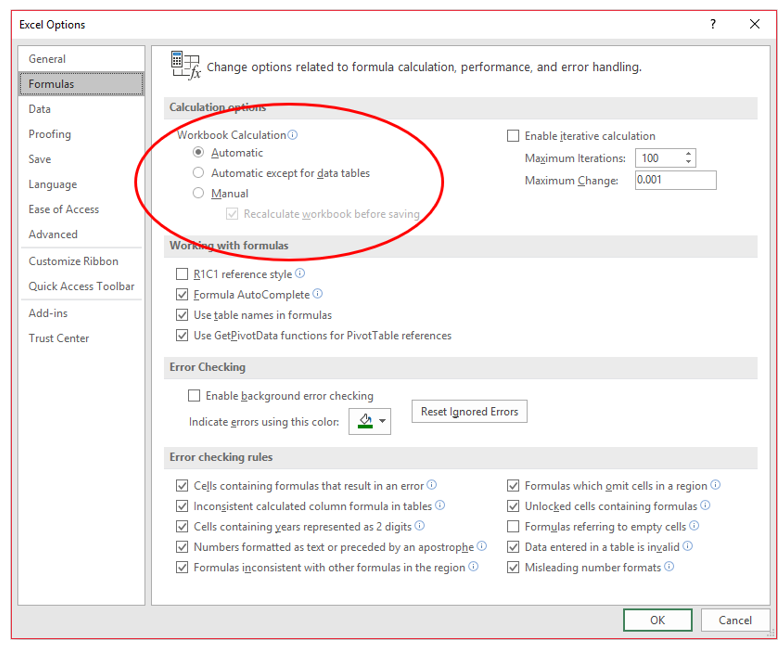Close the Excel Options dialog
Viewport: 783px width, 664px height.
[755, 24]
